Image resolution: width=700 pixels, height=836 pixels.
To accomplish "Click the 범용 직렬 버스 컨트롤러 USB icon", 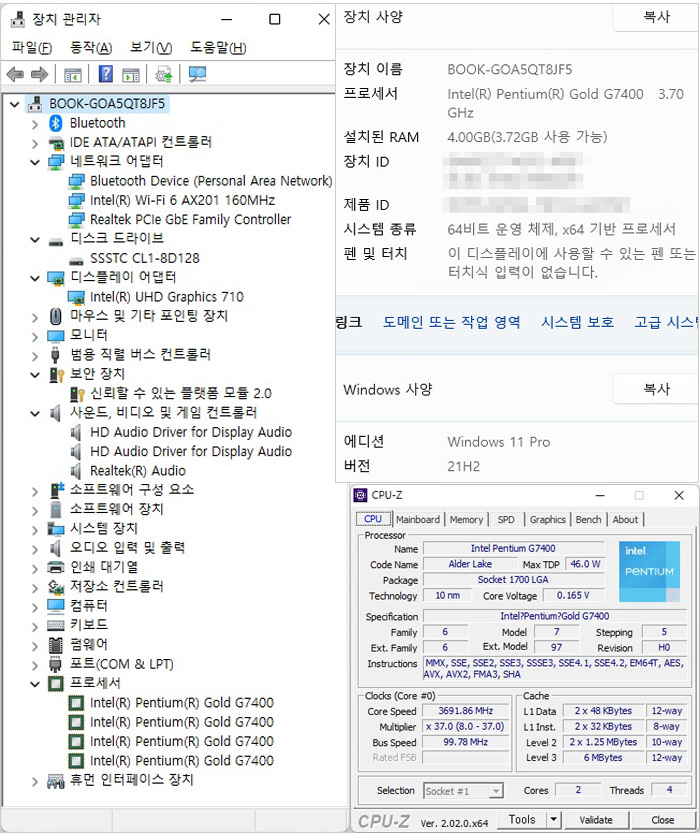I will [55, 355].
